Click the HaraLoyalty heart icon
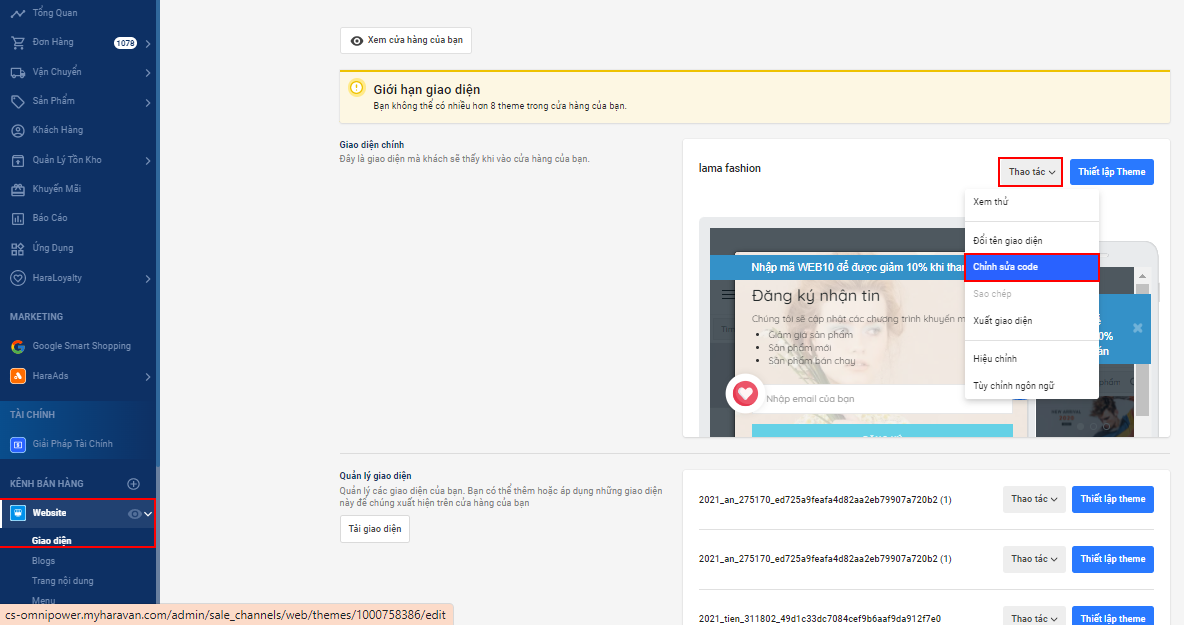The image size is (1184, 625). click(x=17, y=278)
